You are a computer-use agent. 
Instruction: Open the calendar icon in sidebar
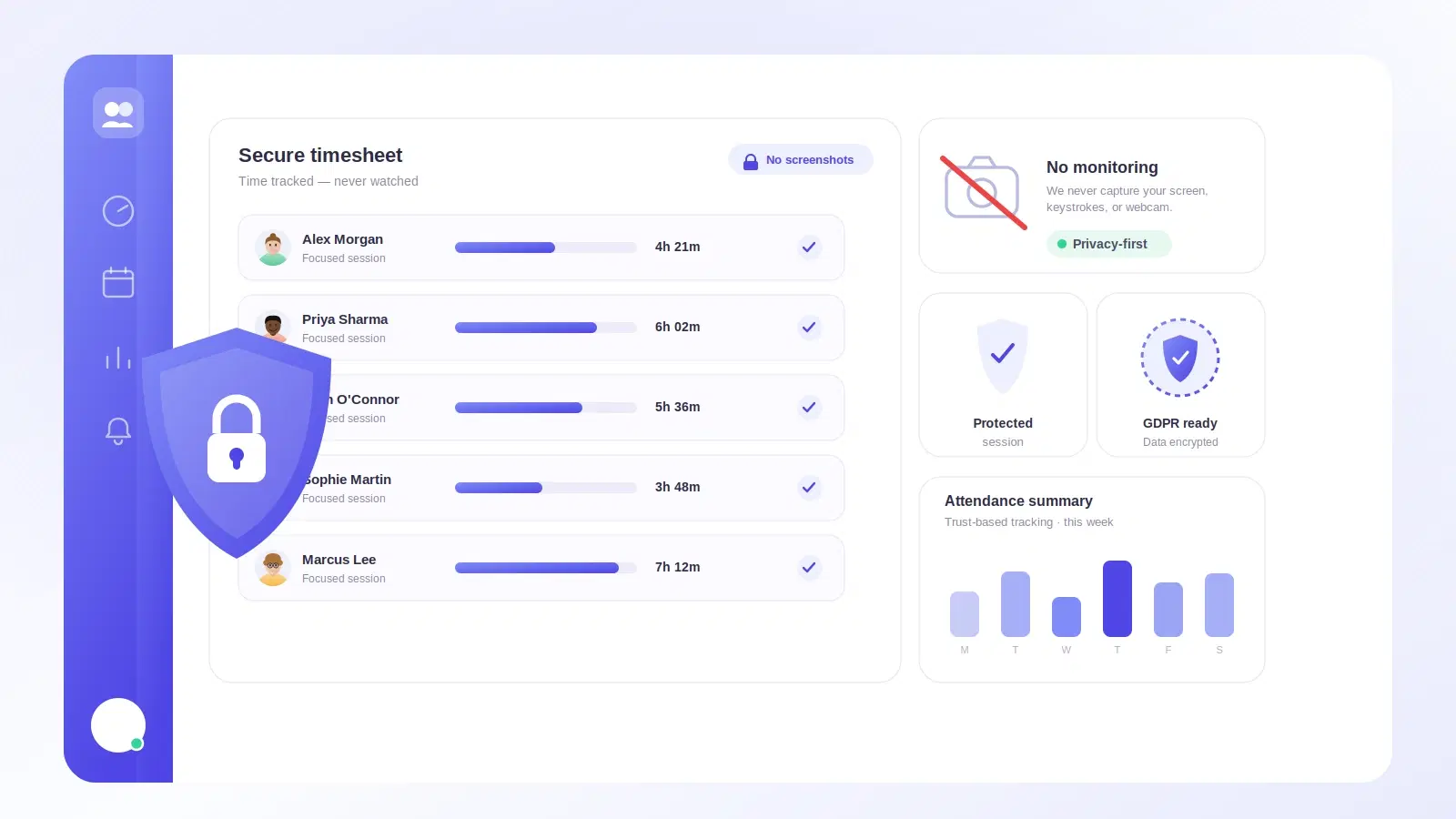(x=118, y=282)
